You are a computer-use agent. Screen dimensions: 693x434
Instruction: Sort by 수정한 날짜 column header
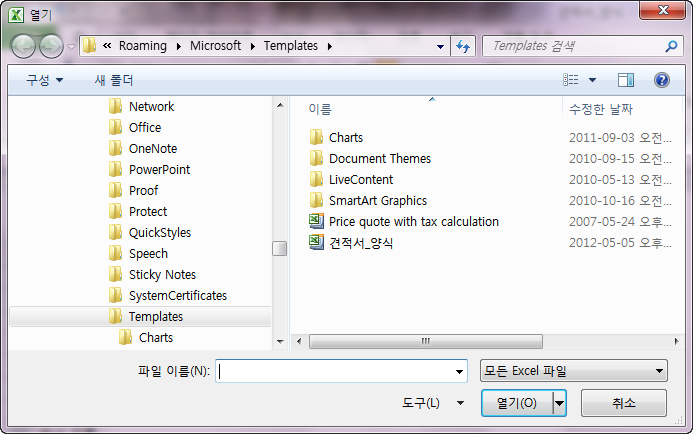pyautogui.click(x=601, y=109)
